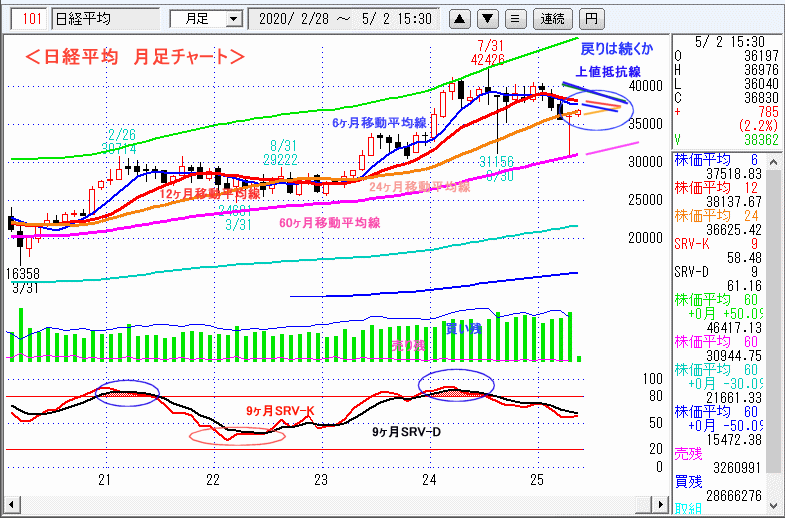Open the list menu button (≡)
Viewport: 785px width, 518px height.
(x=515, y=19)
